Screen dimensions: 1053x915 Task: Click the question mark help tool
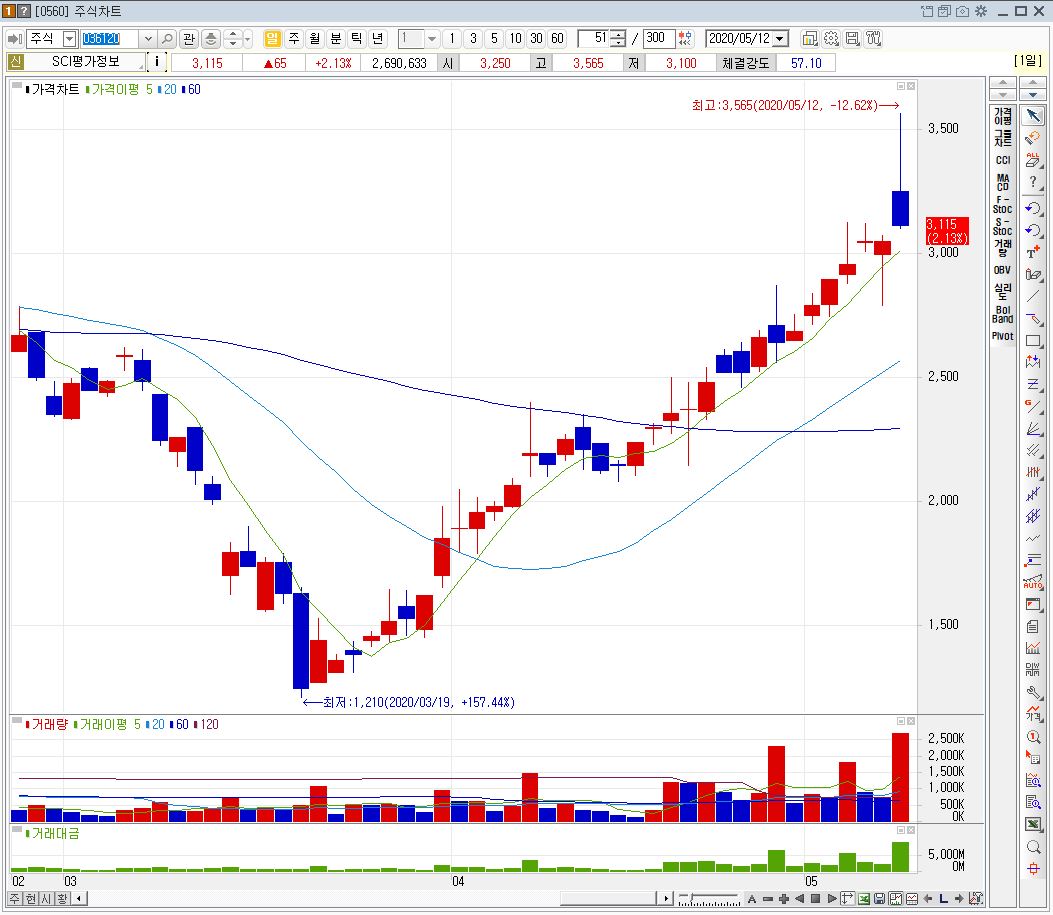[x=1034, y=182]
